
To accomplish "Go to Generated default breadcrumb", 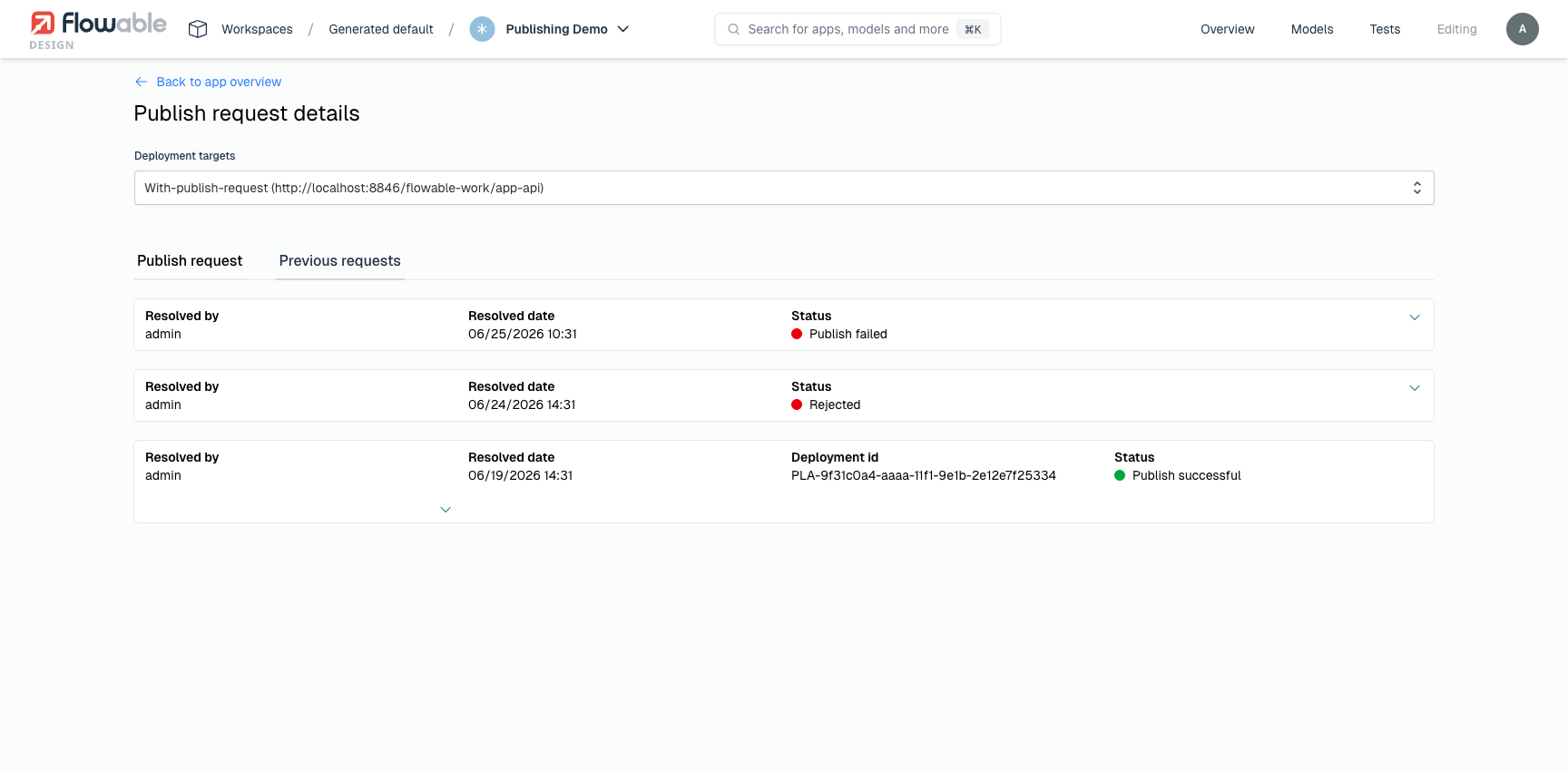I will pyautogui.click(x=381, y=29).
